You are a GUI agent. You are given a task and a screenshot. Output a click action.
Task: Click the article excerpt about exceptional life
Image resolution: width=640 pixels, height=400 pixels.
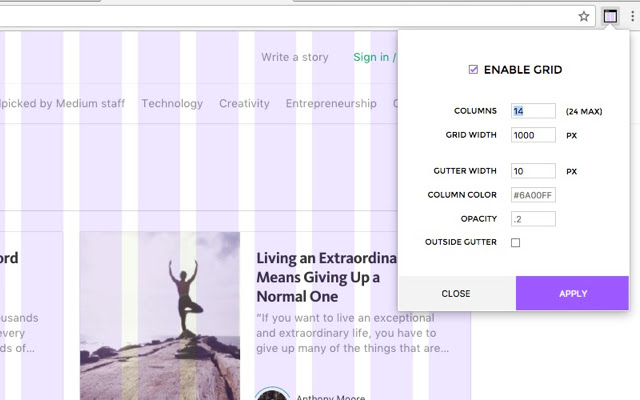[x=353, y=333]
